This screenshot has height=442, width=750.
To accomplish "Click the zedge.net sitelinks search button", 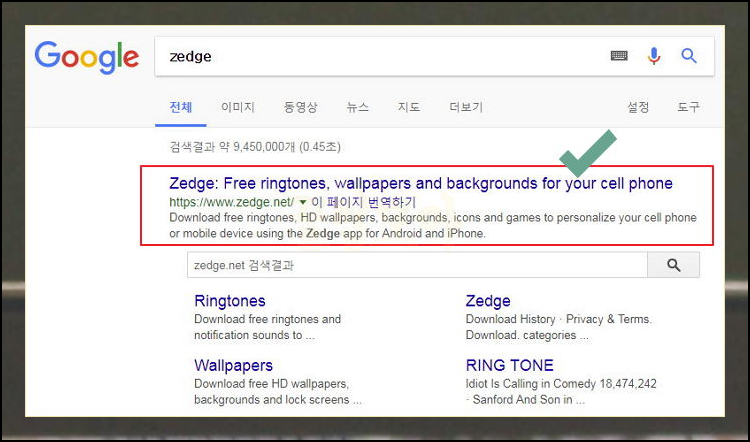I will pos(673,265).
